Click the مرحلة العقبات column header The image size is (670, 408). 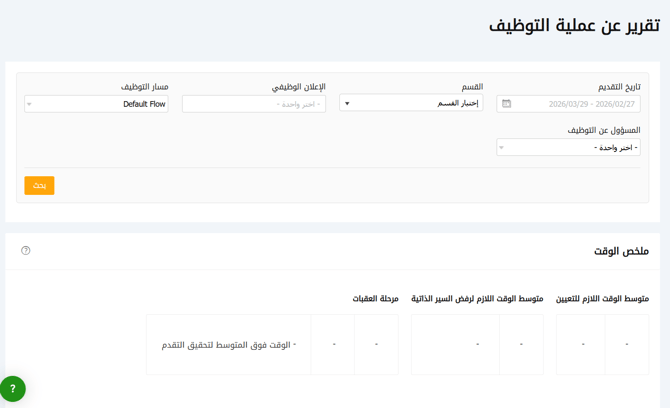click(375, 299)
